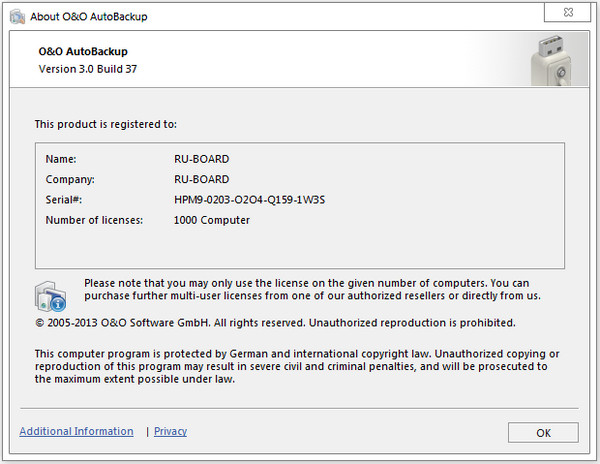Click the license computers info icon
The image size is (600, 464).
(x=51, y=296)
